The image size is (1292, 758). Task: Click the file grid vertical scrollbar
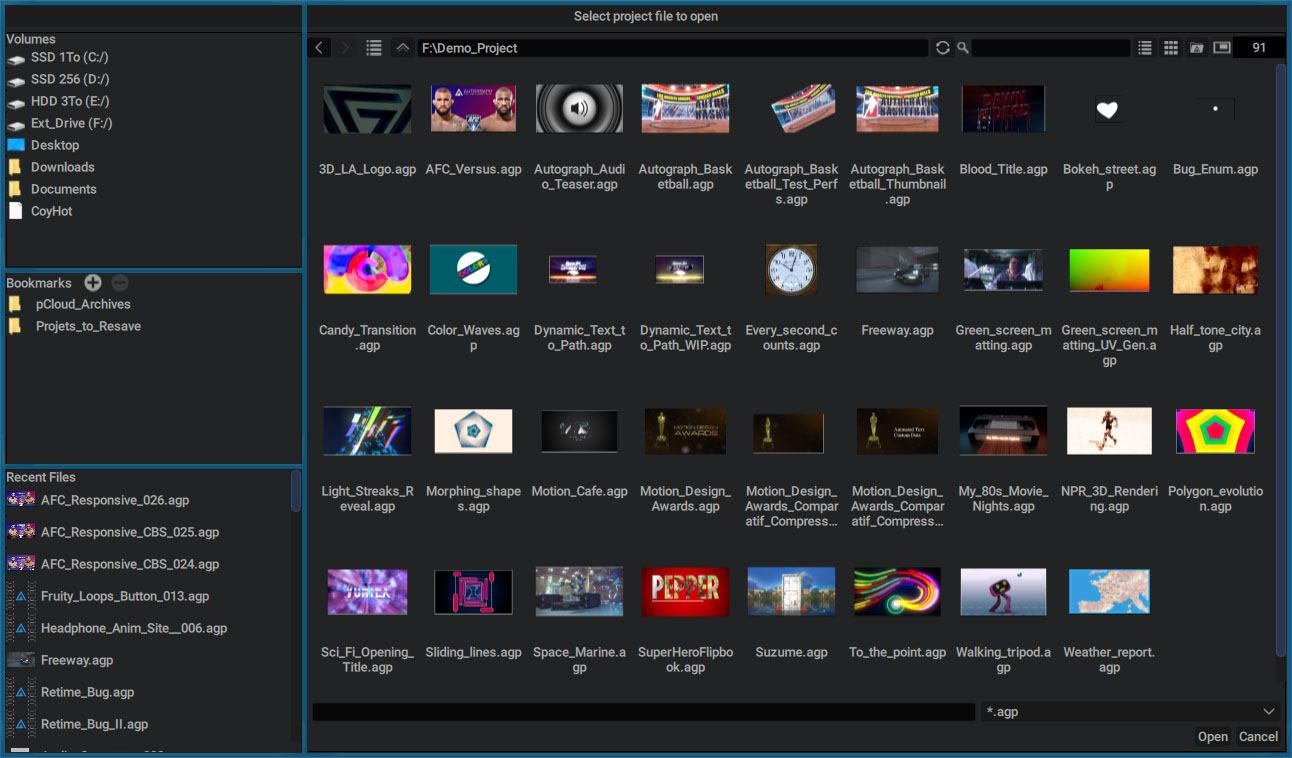click(x=1281, y=360)
